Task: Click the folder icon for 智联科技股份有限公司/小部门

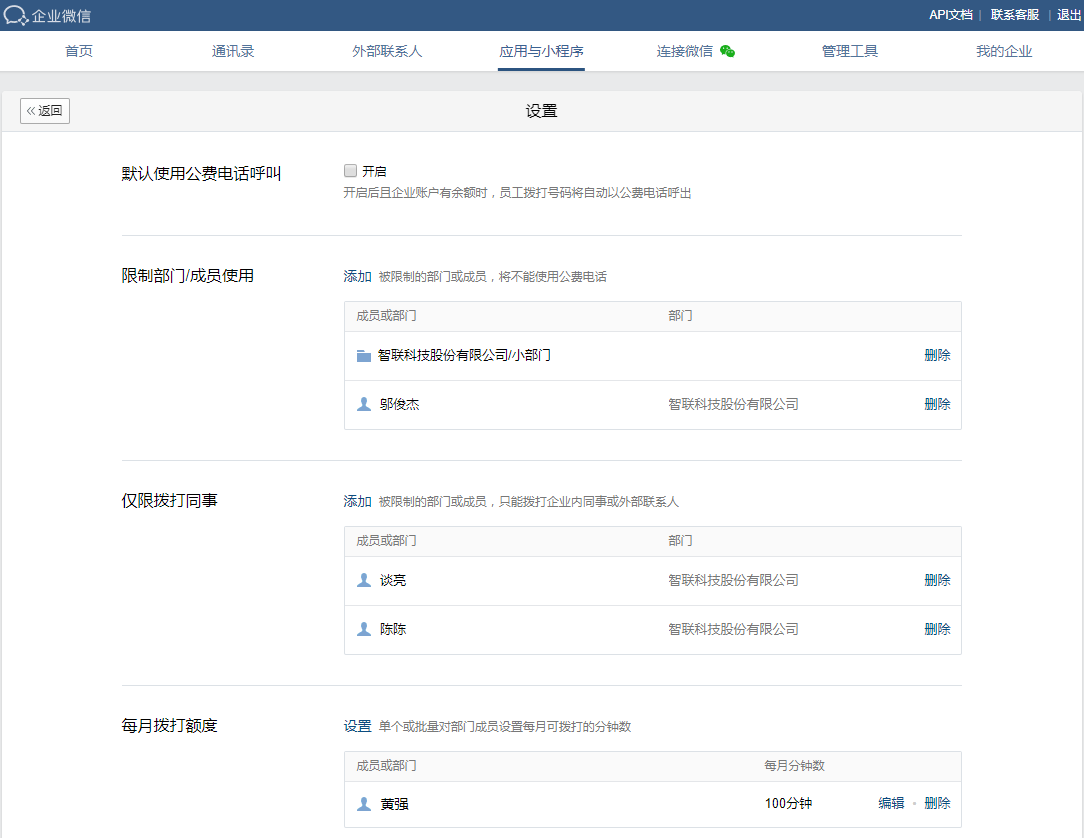Action: click(x=364, y=356)
